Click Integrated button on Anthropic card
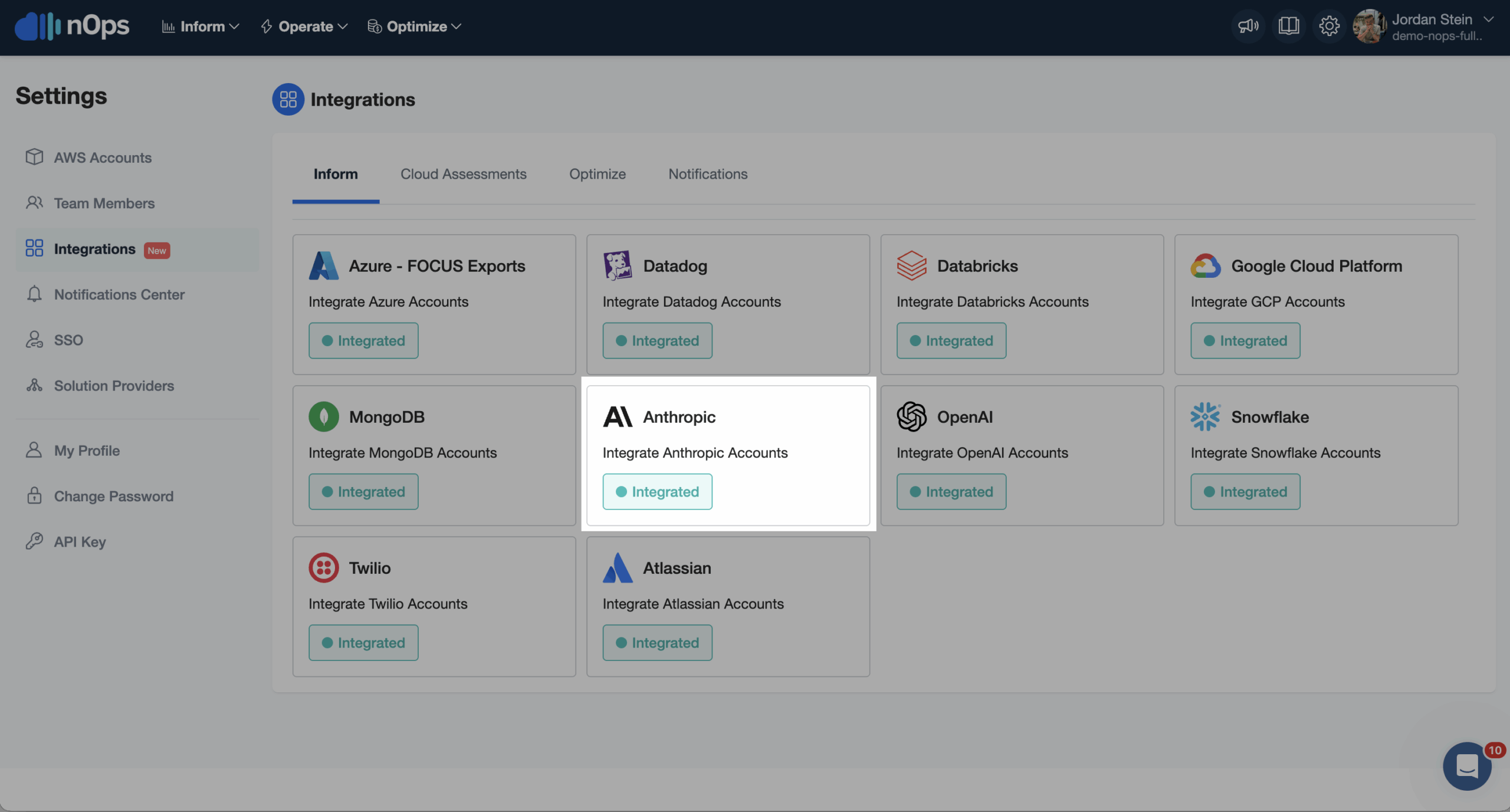 pos(657,491)
